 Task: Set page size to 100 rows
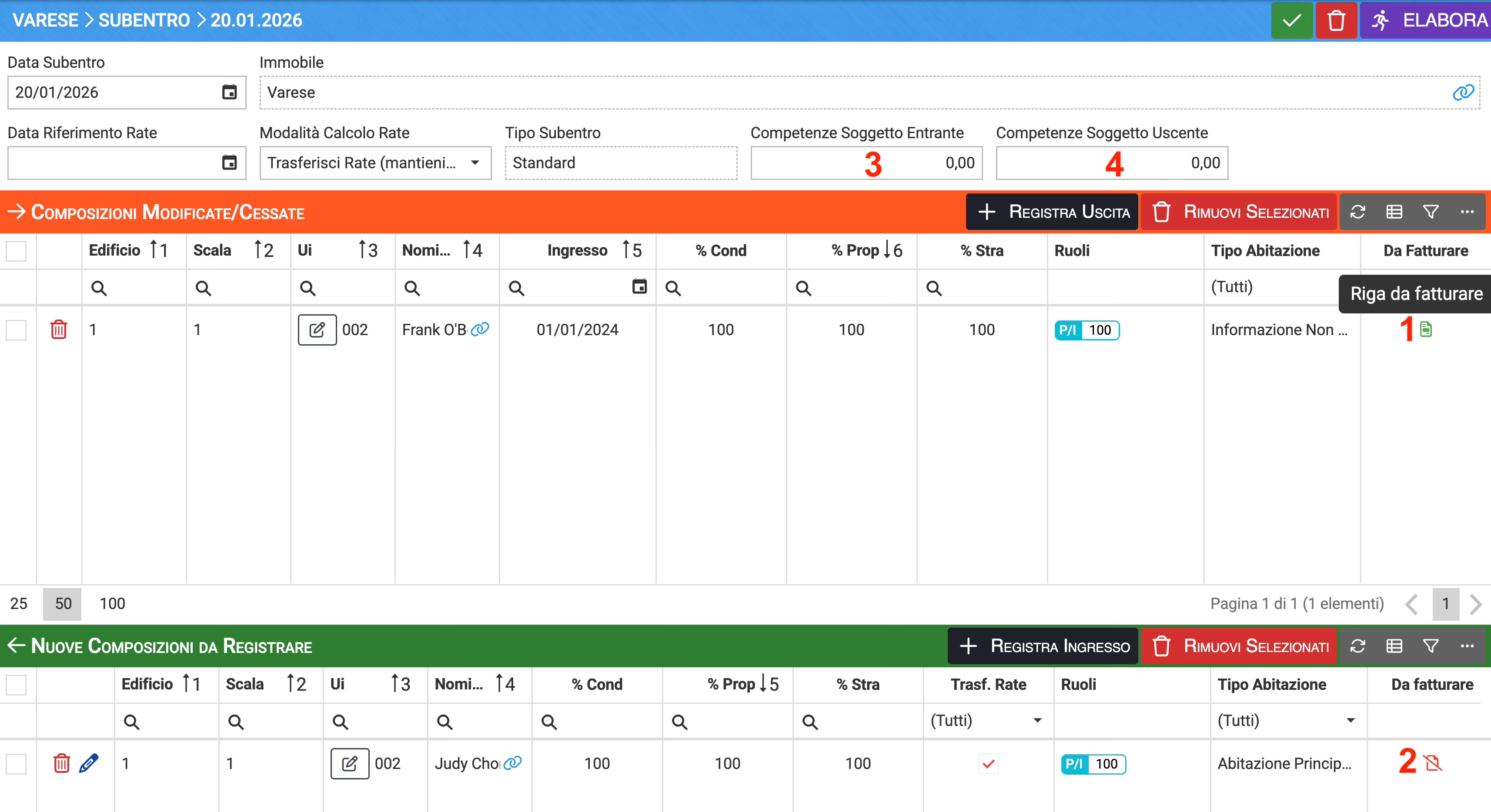point(112,604)
